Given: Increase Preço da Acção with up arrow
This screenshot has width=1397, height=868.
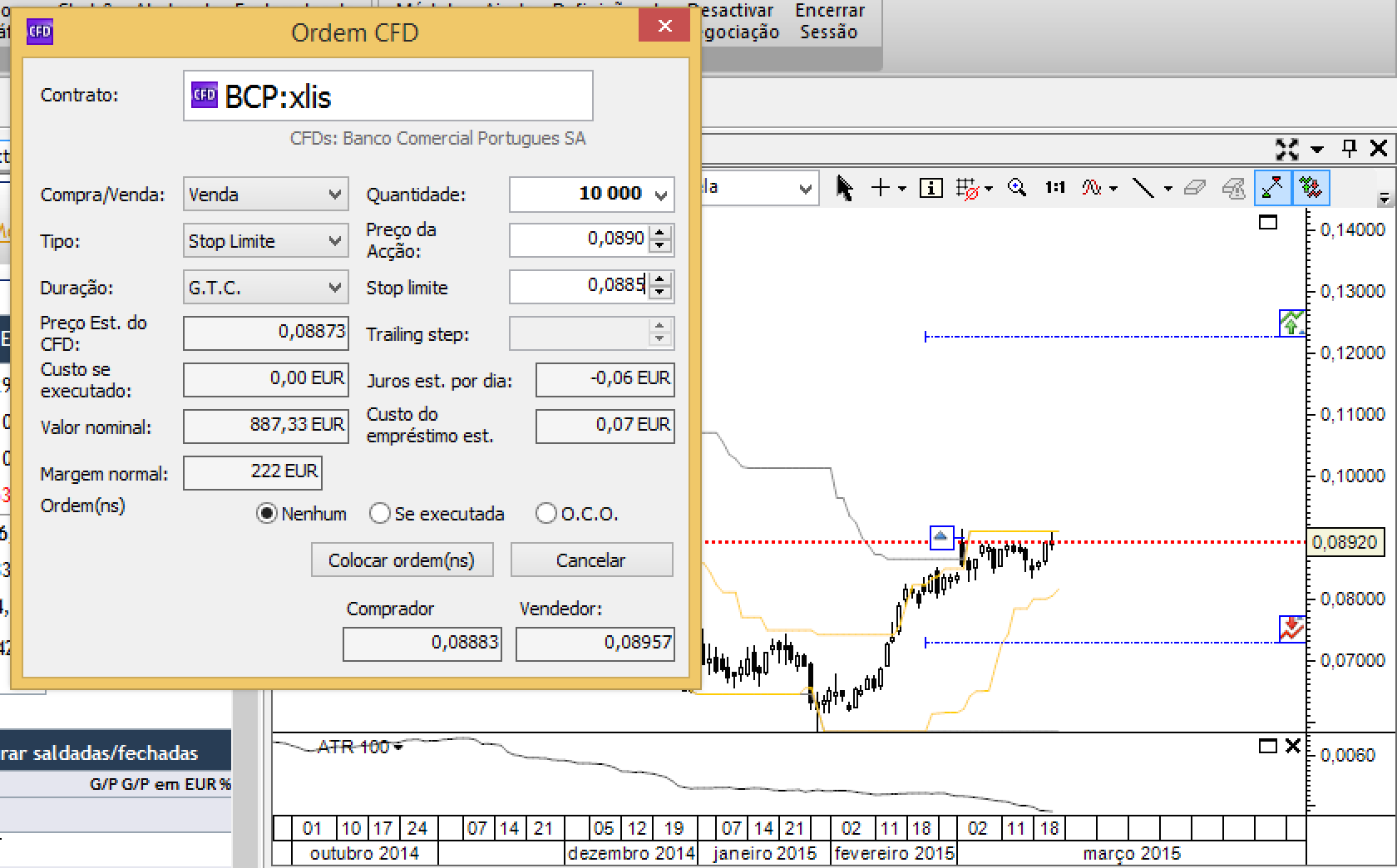Looking at the screenshot, I should point(660,233).
